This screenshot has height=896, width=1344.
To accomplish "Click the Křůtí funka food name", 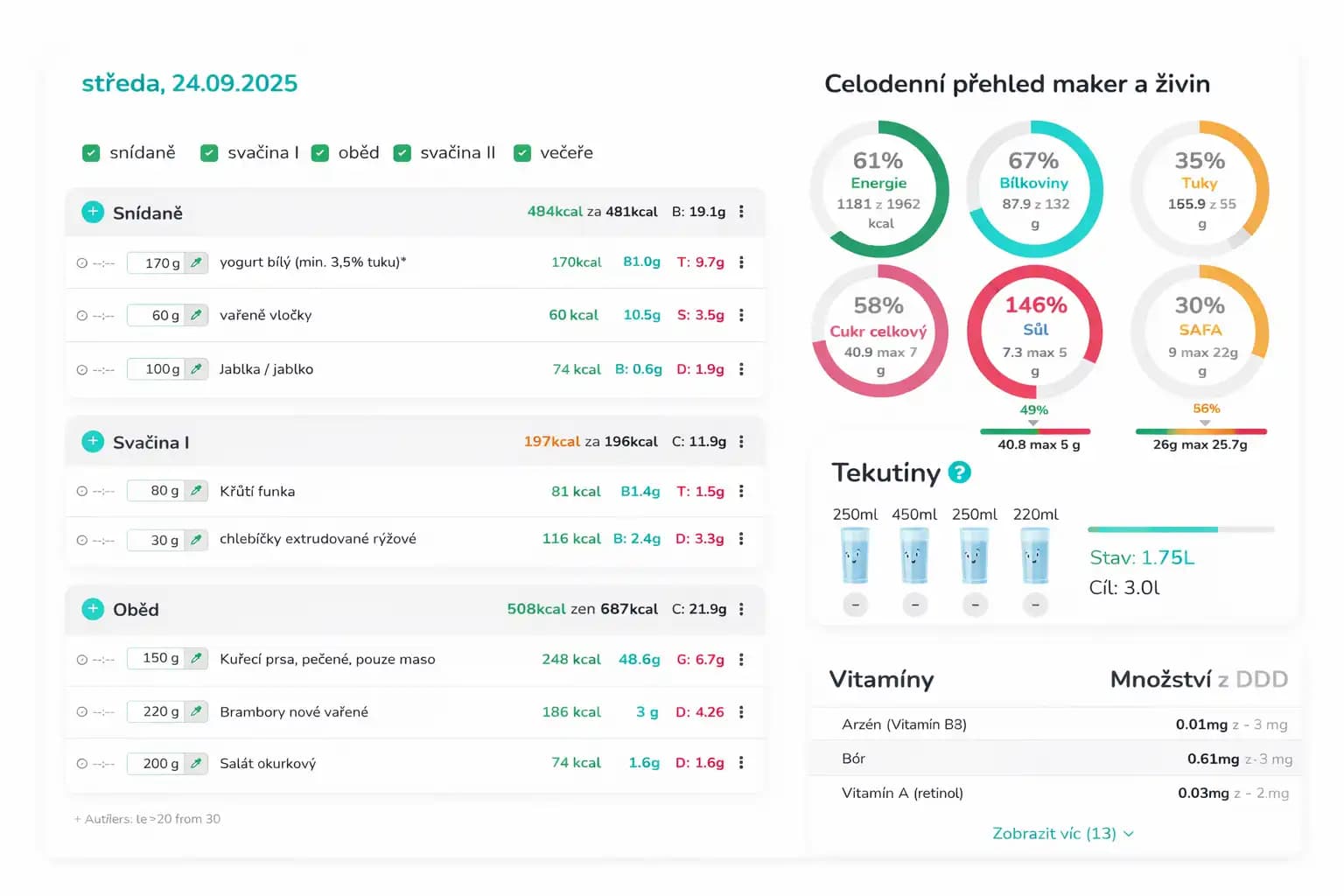I will 257,492.
